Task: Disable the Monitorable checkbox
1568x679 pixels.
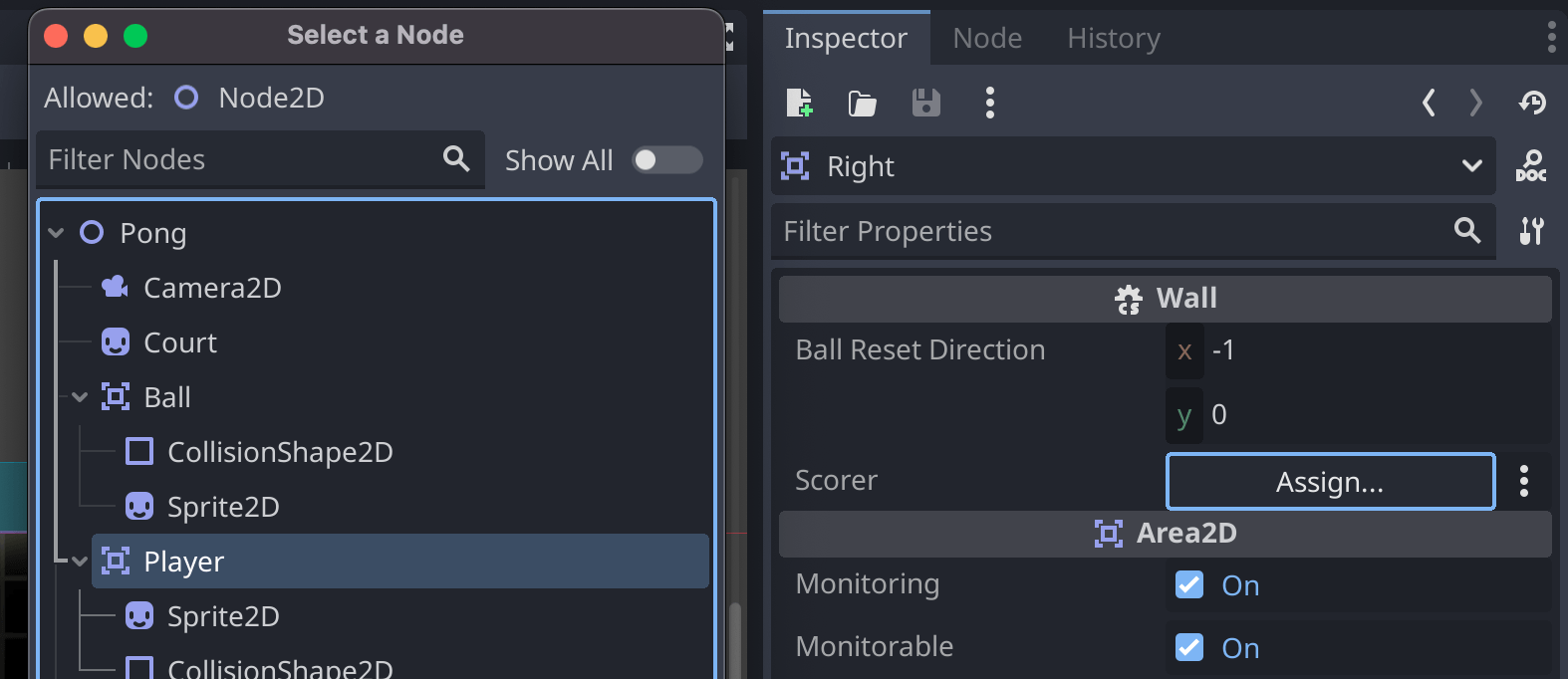Action: (x=1189, y=647)
